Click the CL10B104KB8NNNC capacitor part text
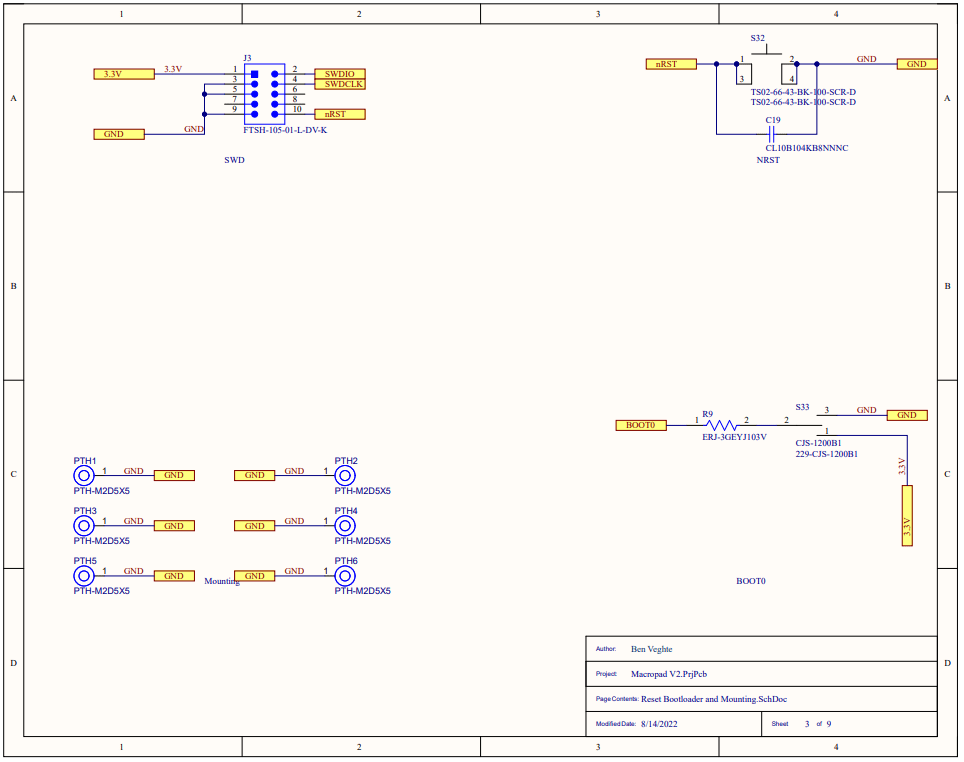The width and height of the screenshot is (964, 762). [806, 148]
